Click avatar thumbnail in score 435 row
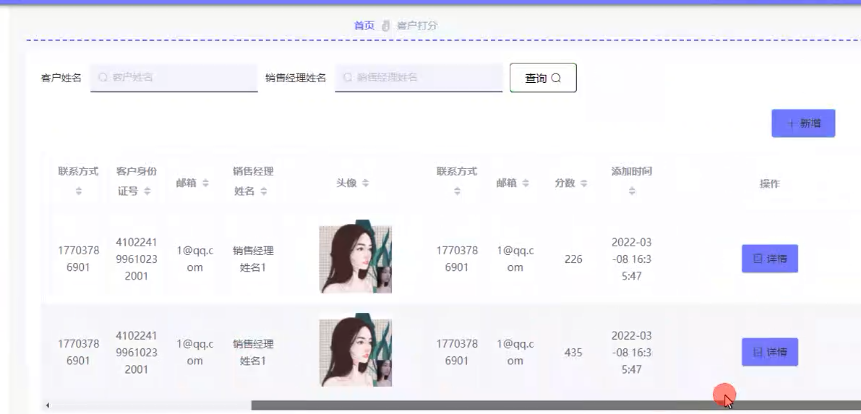Viewport: 861px width, 414px height. tap(355, 350)
